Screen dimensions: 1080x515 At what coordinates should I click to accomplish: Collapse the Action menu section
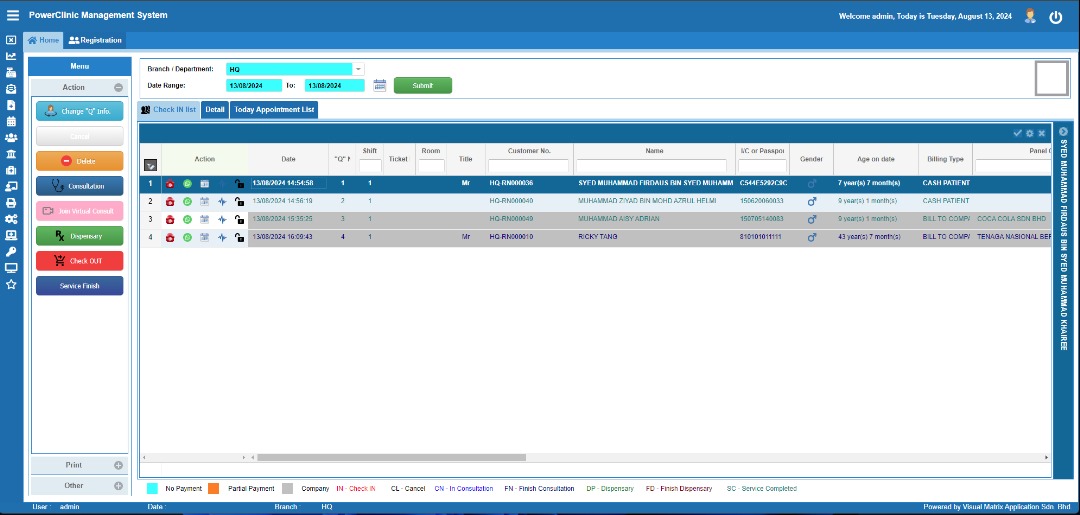pos(118,88)
